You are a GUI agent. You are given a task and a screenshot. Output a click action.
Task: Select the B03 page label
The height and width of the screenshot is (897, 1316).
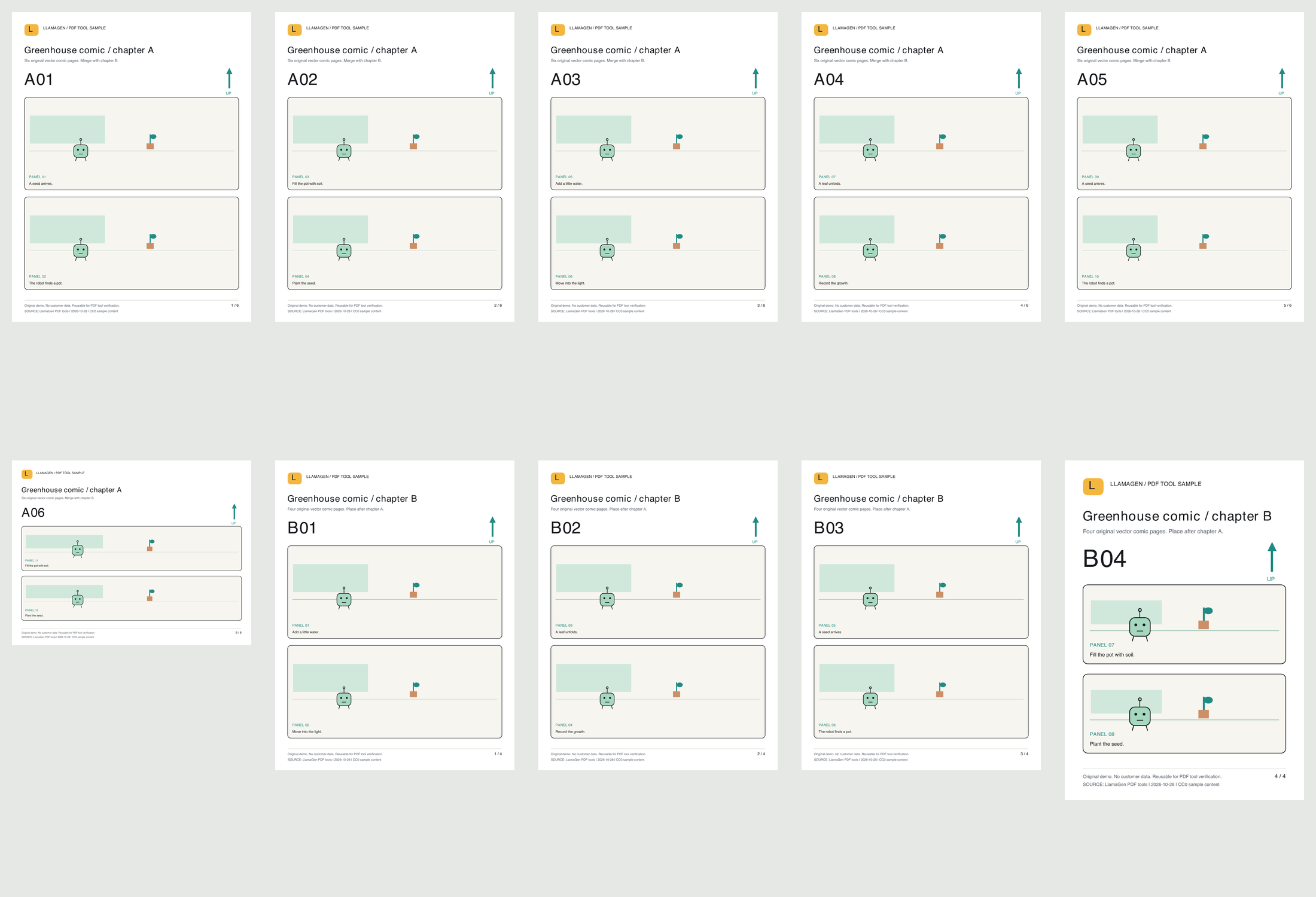829,528
